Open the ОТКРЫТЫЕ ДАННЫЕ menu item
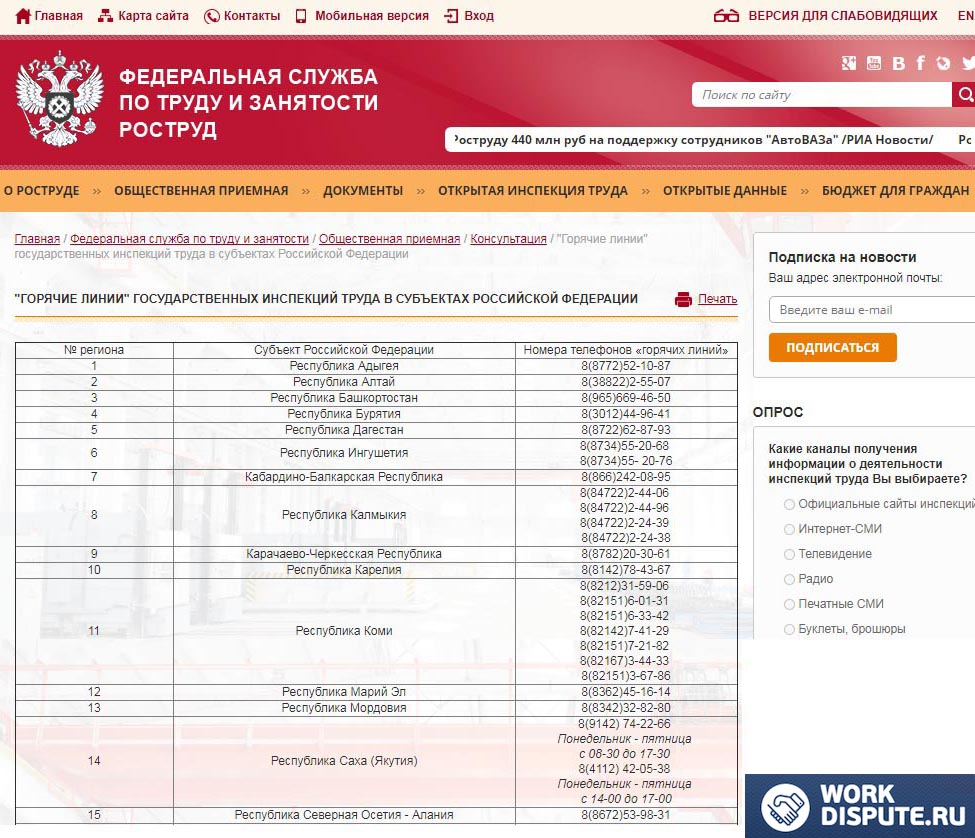The width and height of the screenshot is (975, 838). 725,191
